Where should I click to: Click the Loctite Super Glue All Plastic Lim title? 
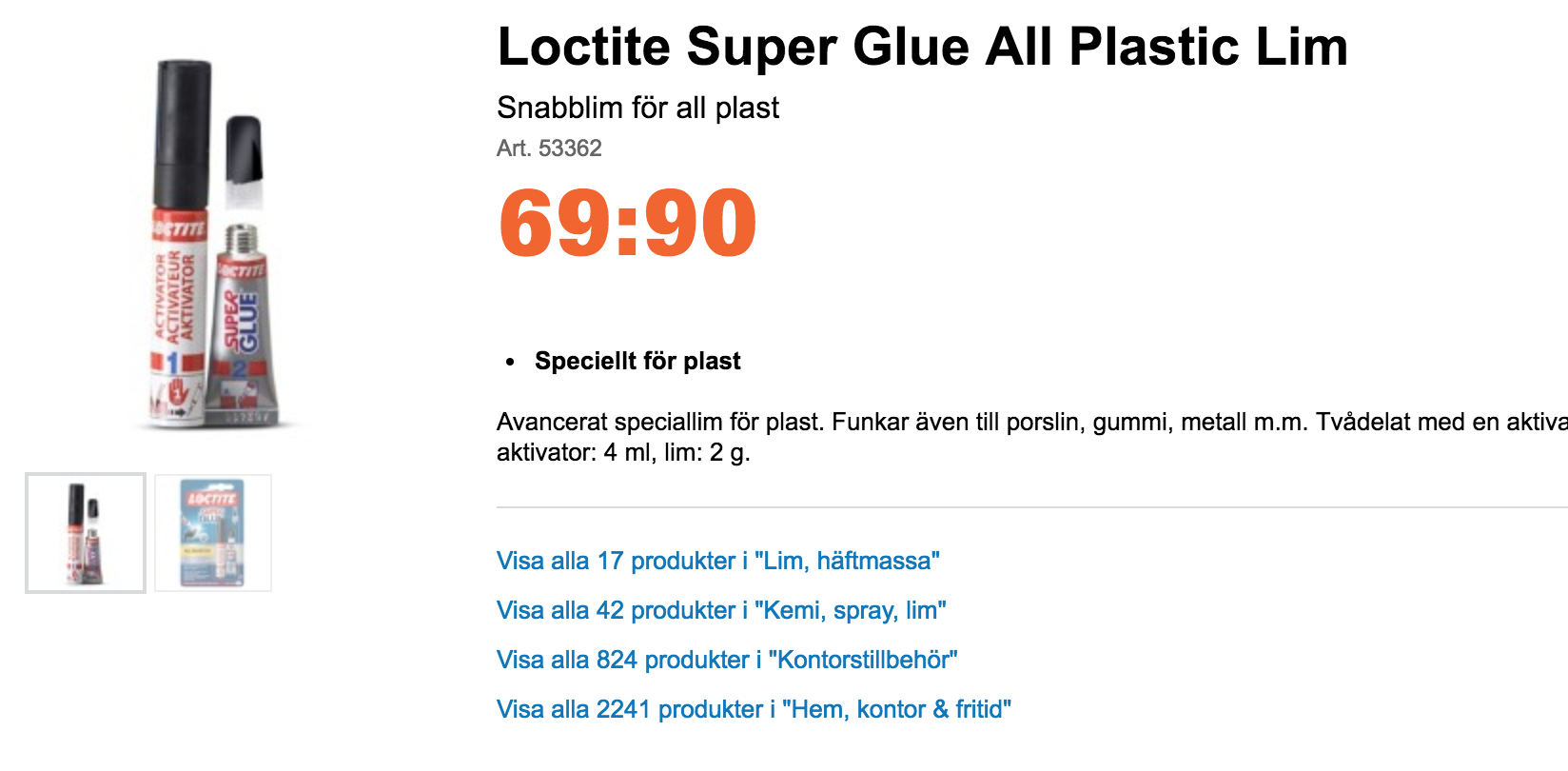tap(922, 47)
